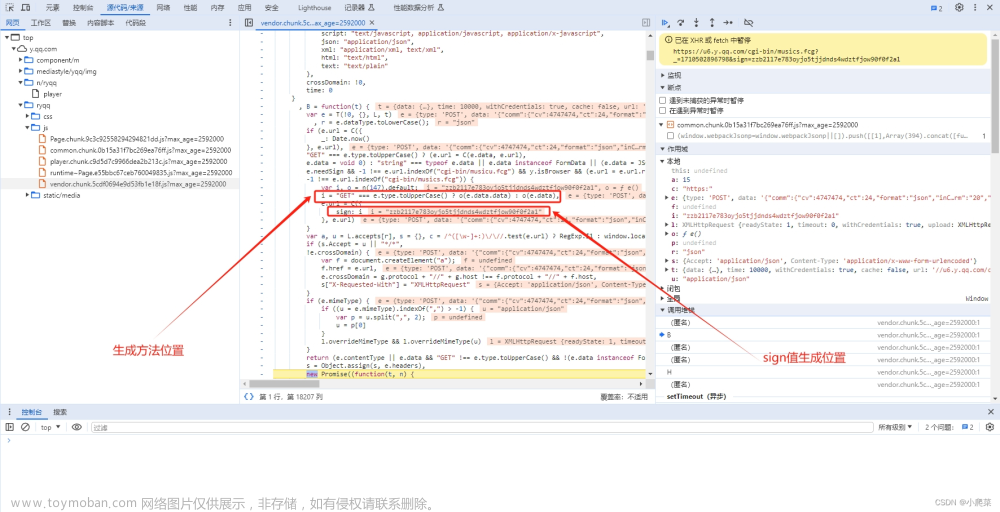Switch to the Network (网络) tab

(163, 8)
